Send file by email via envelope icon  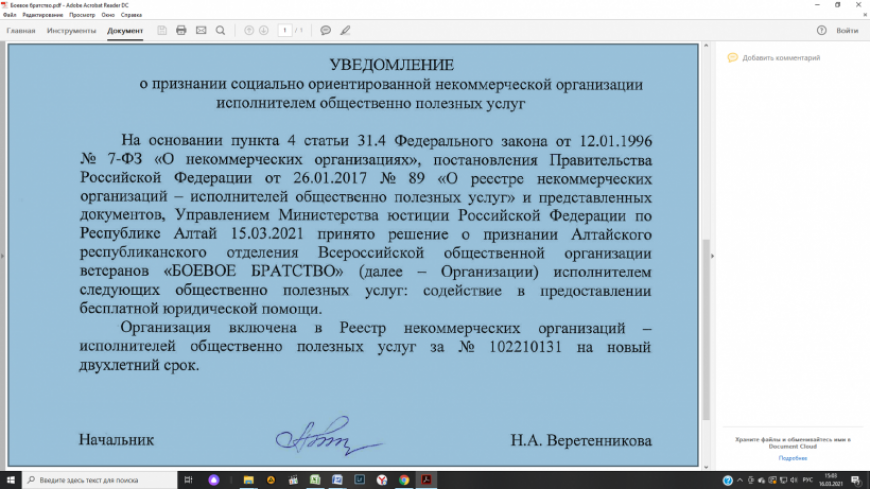click(201, 31)
